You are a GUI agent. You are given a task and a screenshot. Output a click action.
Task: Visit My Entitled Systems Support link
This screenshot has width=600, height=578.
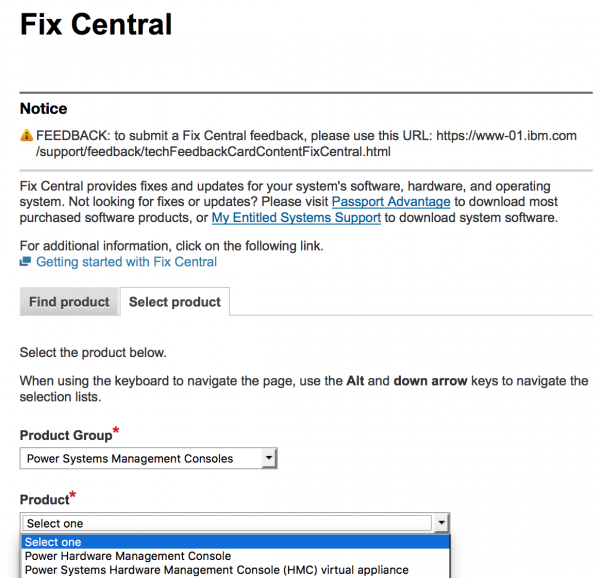pyautogui.click(x=296, y=218)
